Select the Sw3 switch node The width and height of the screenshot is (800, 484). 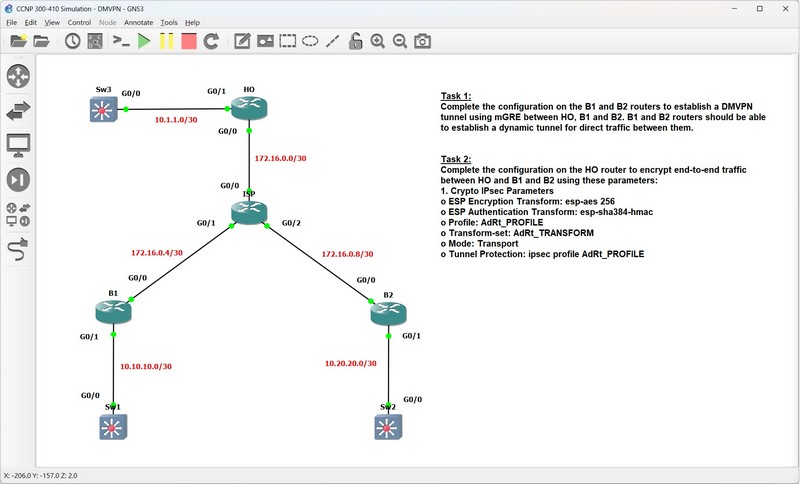point(104,109)
